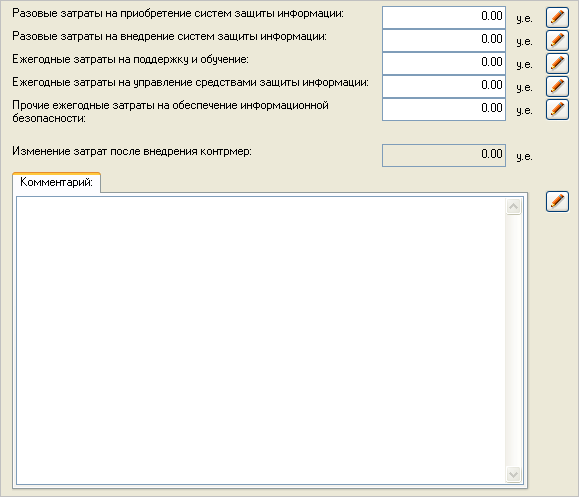Viewport: 579px width, 497px height.
Task: Click pencil icon for Прочие ежегодные затраты row
Action: click(x=557, y=109)
